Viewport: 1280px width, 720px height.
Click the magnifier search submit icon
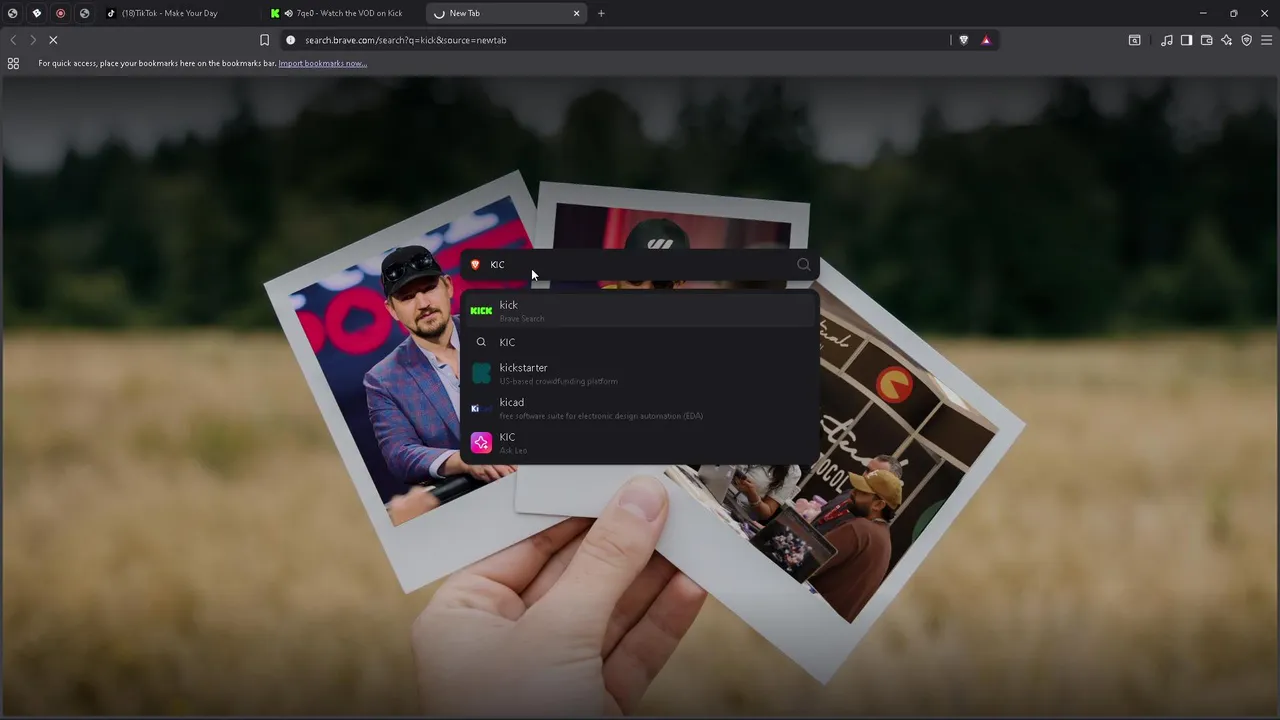(x=804, y=265)
